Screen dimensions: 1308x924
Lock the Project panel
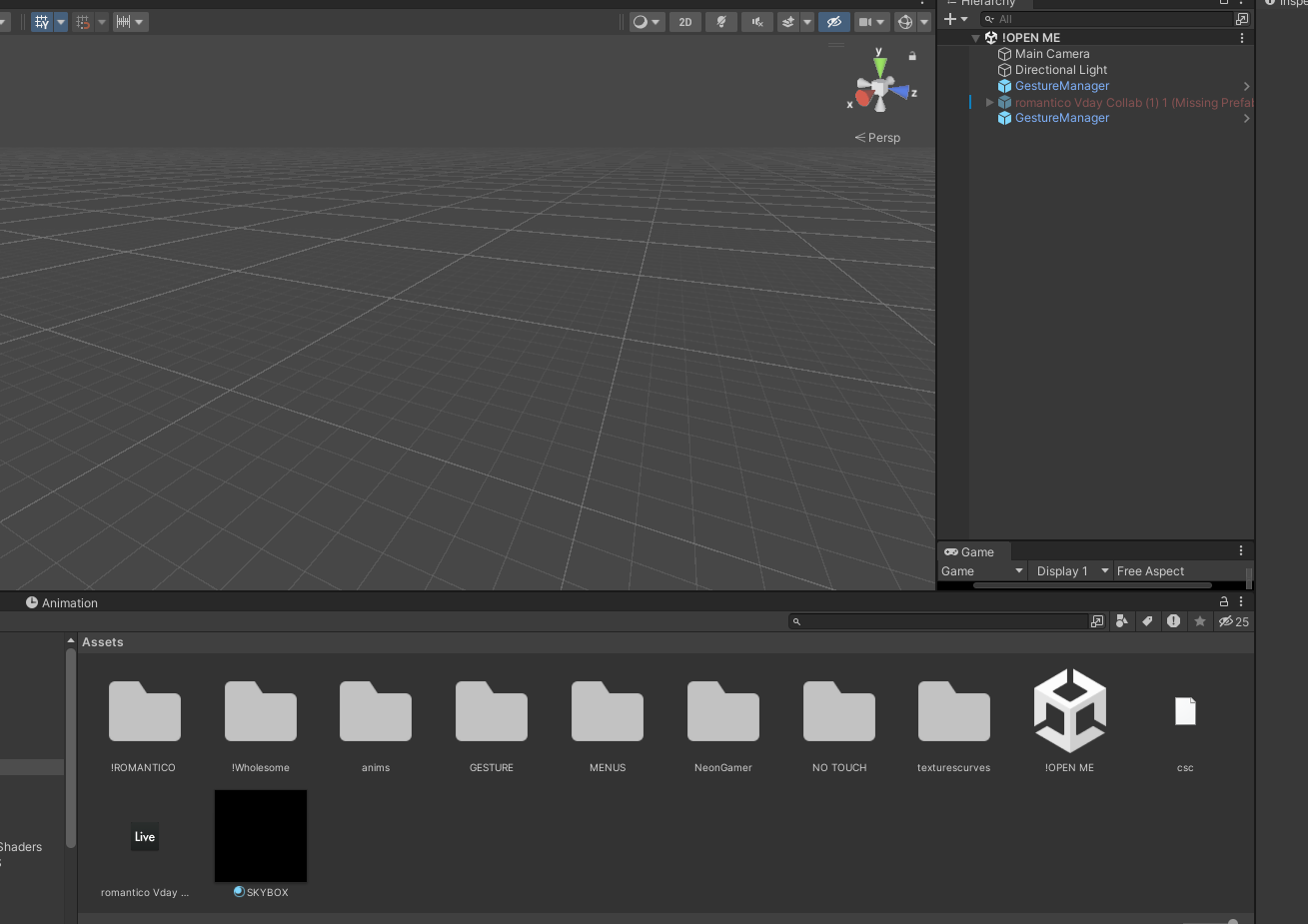[x=1224, y=601]
